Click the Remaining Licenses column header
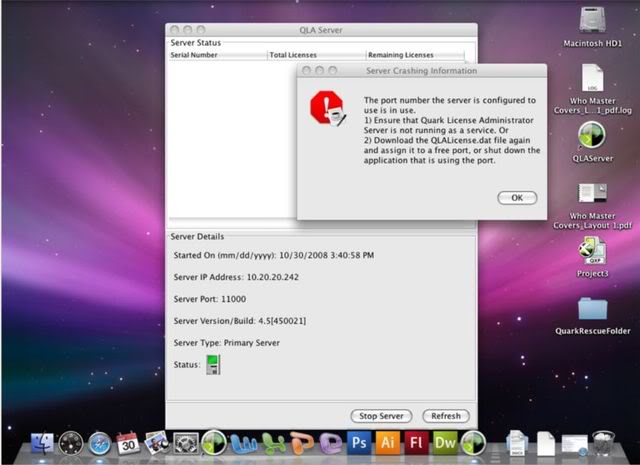The width and height of the screenshot is (640, 465). coord(415,55)
